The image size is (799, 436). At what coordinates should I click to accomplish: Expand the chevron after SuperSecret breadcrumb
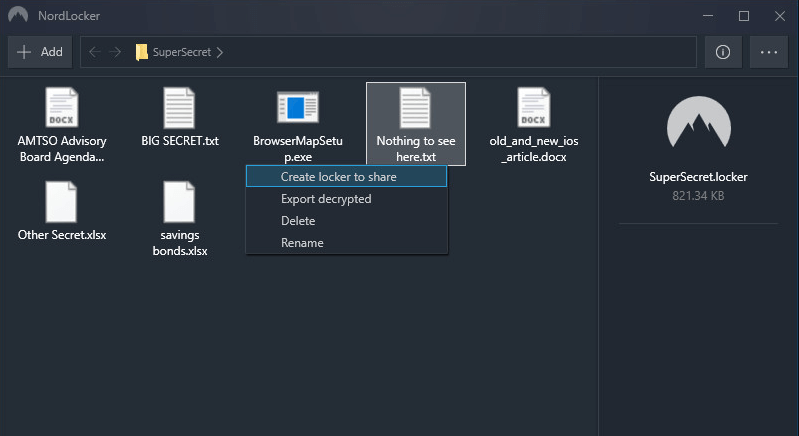(220, 52)
